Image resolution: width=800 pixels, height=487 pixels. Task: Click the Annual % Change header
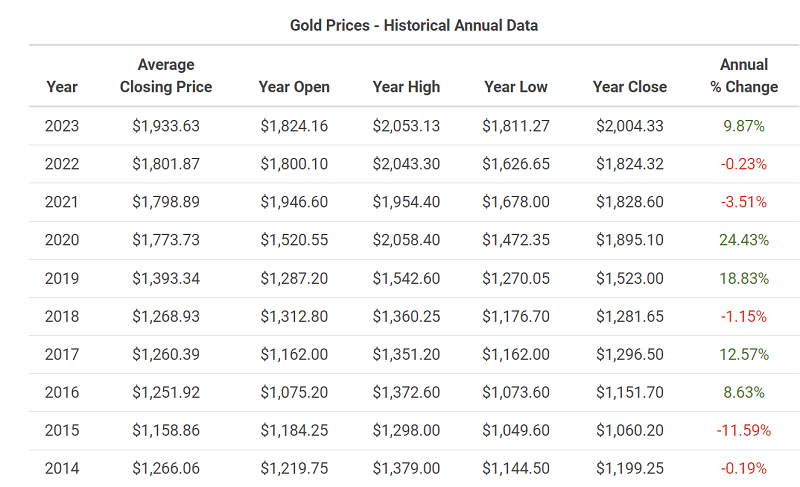[744, 76]
